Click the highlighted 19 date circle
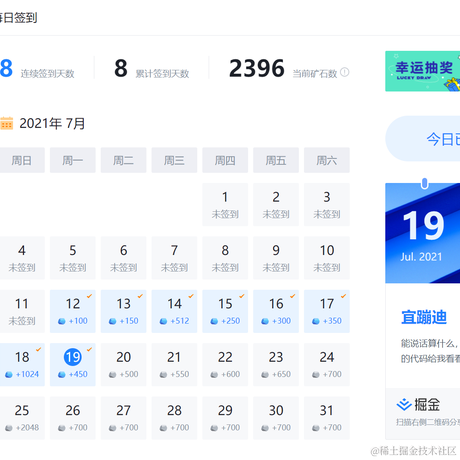 (x=73, y=357)
